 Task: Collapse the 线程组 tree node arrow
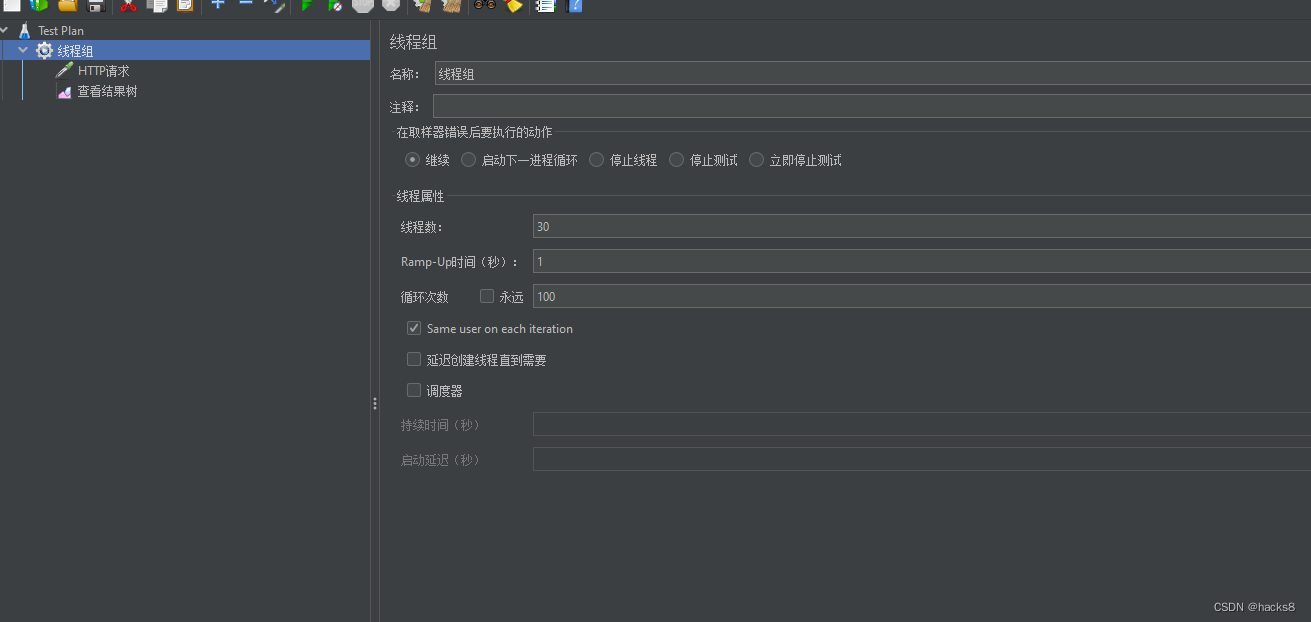[23, 50]
